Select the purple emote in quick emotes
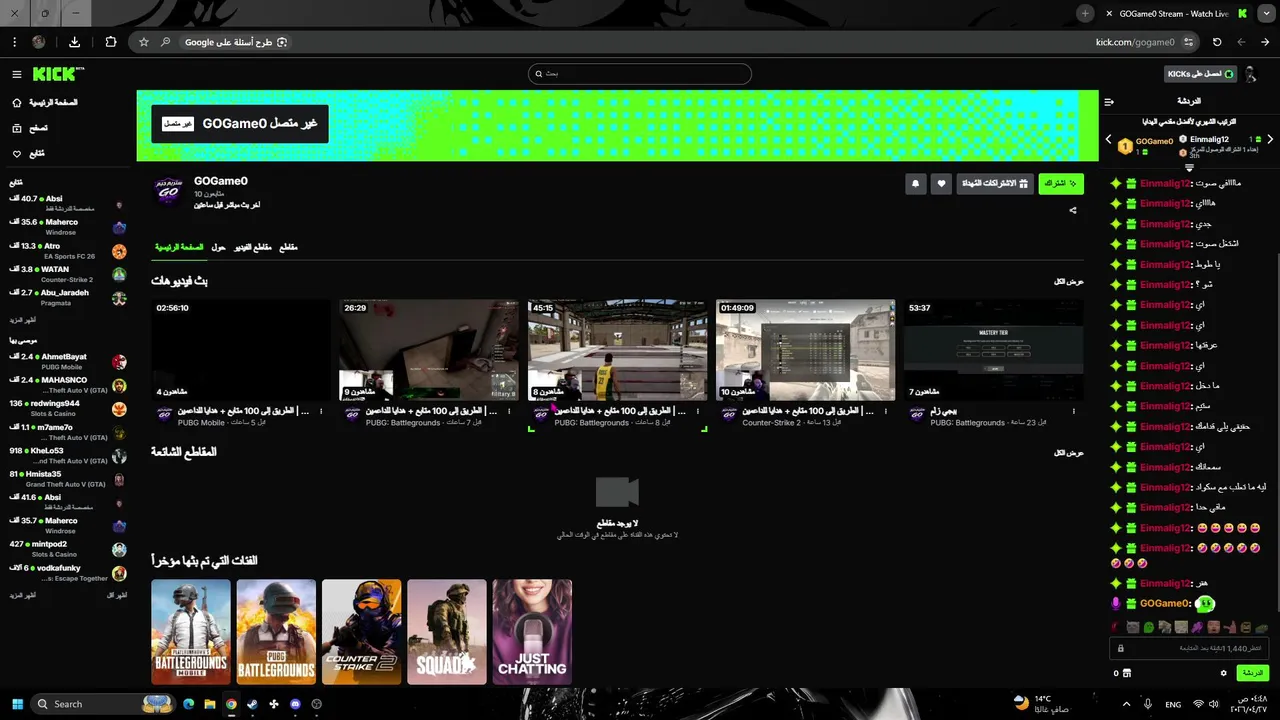This screenshot has width=1280, height=720. click(1197, 627)
